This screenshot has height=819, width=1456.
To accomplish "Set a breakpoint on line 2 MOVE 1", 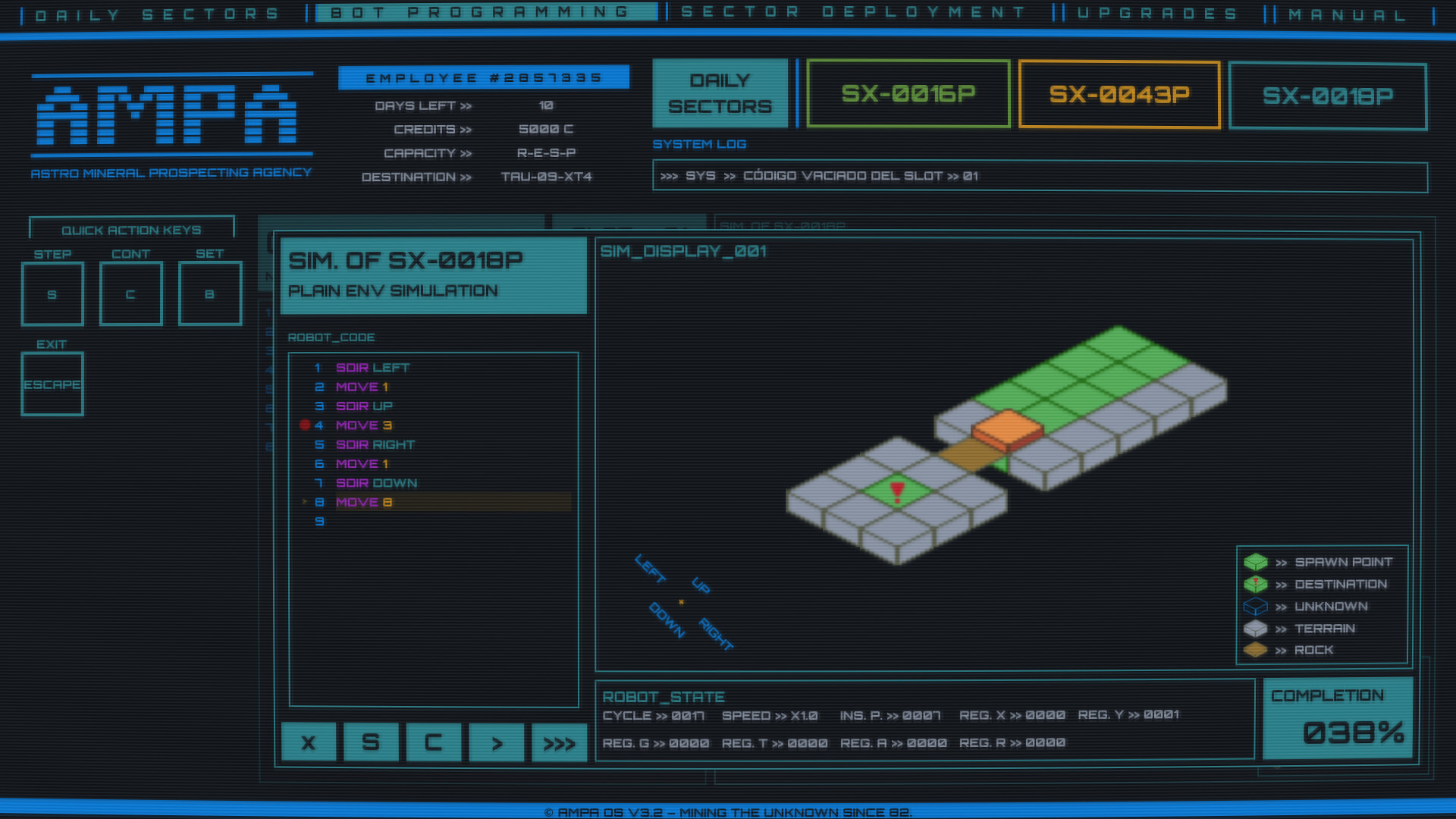I will [304, 387].
